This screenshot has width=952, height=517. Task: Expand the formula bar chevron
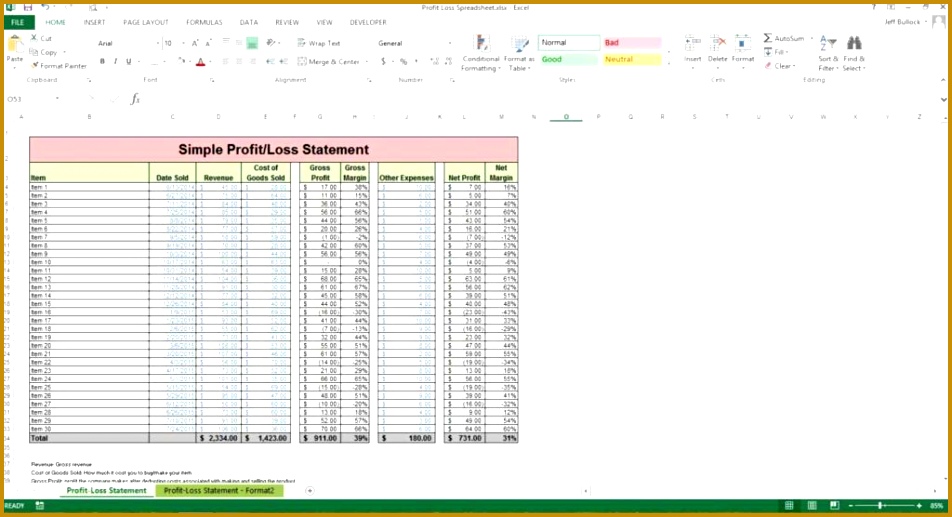click(x=943, y=100)
